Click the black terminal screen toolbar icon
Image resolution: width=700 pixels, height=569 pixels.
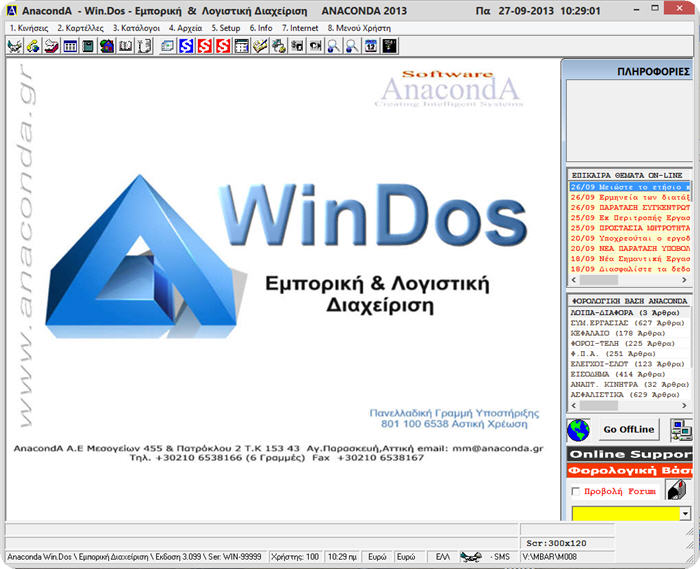click(x=389, y=46)
